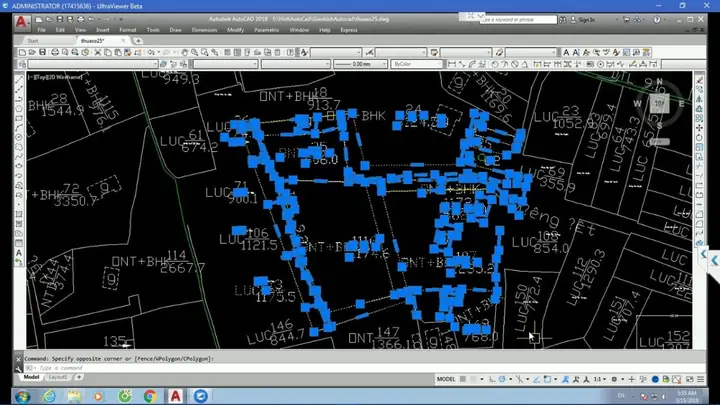Toggle annotation visibility in status bar
The image size is (720, 405).
[566, 379]
